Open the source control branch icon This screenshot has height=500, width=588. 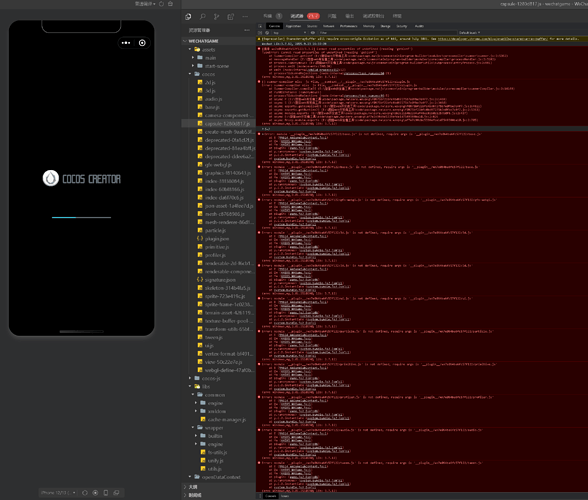tap(216, 17)
